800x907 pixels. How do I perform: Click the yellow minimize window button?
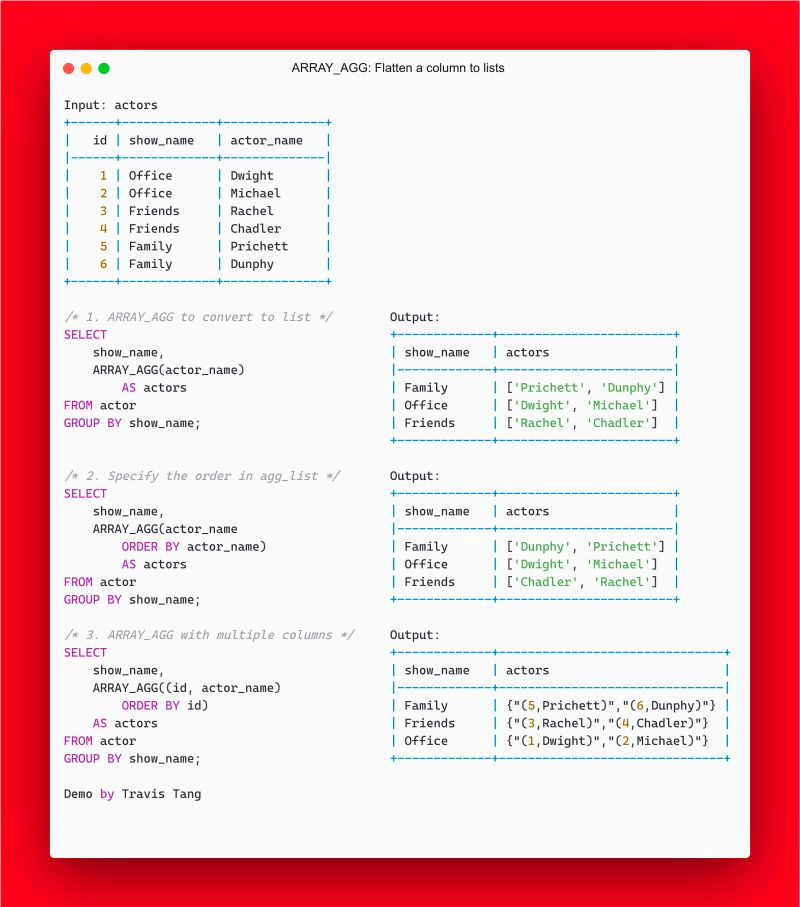[x=86, y=68]
